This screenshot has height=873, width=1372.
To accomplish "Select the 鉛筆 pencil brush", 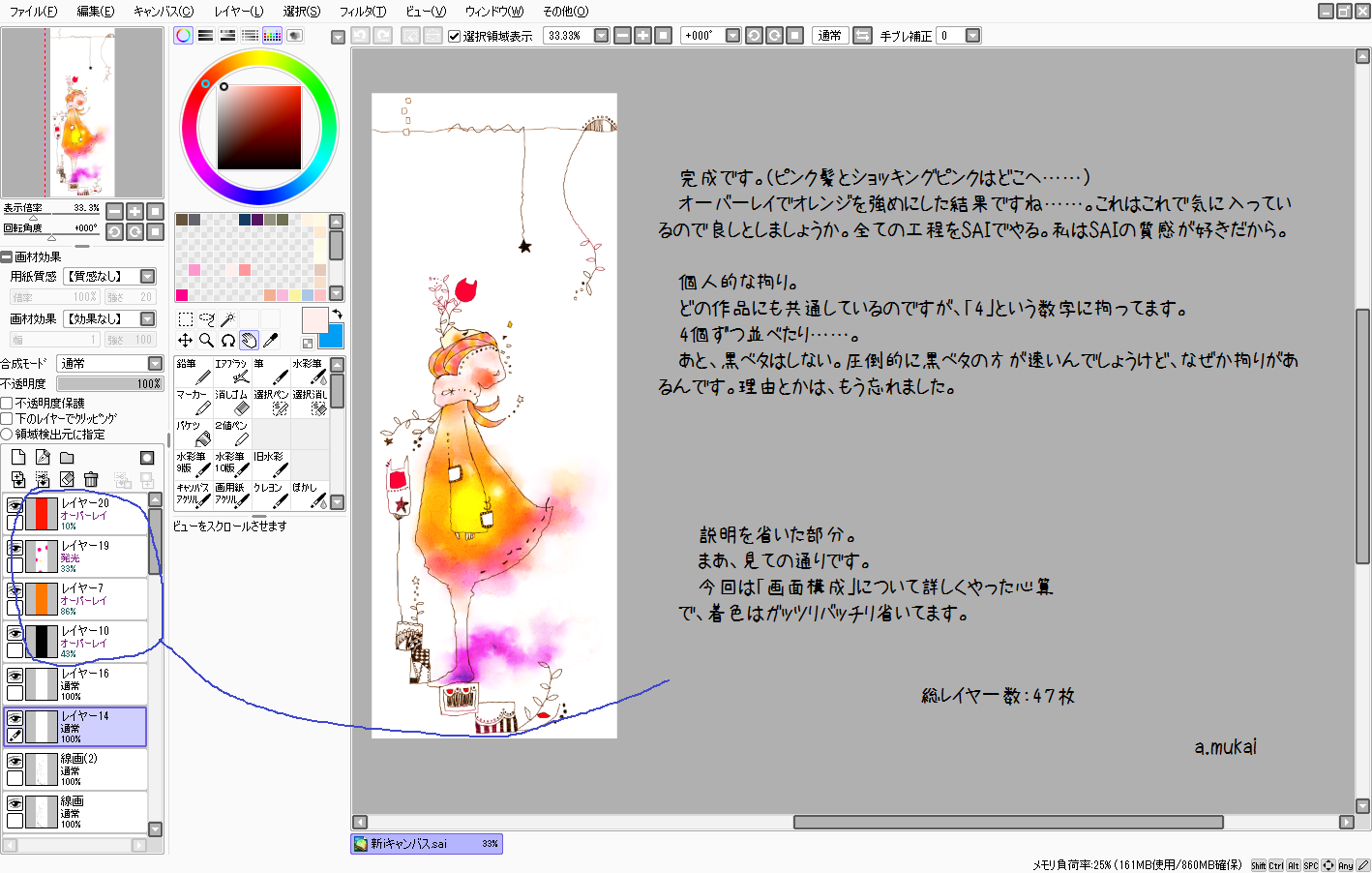I will pos(193,372).
